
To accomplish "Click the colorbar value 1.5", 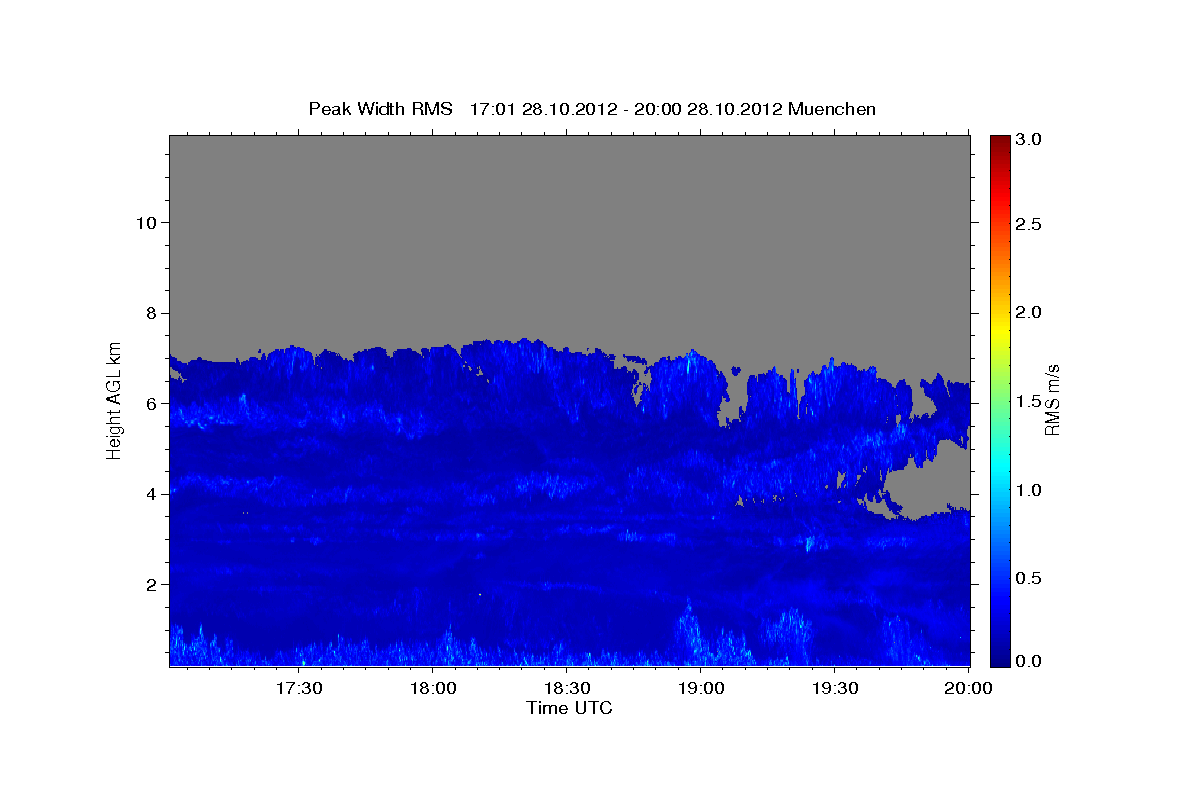I will (x=1029, y=402).
